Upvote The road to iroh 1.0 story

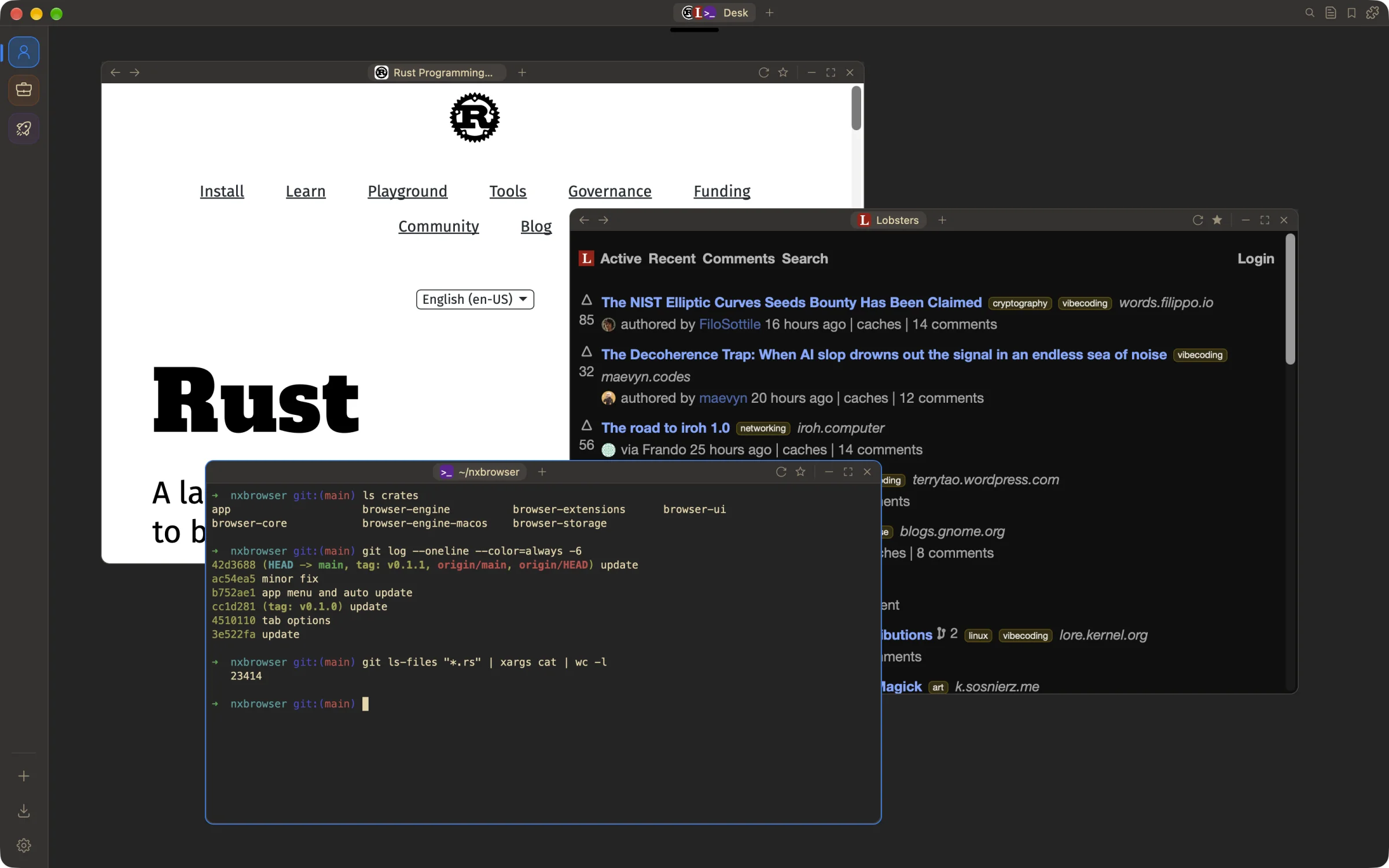click(x=586, y=425)
